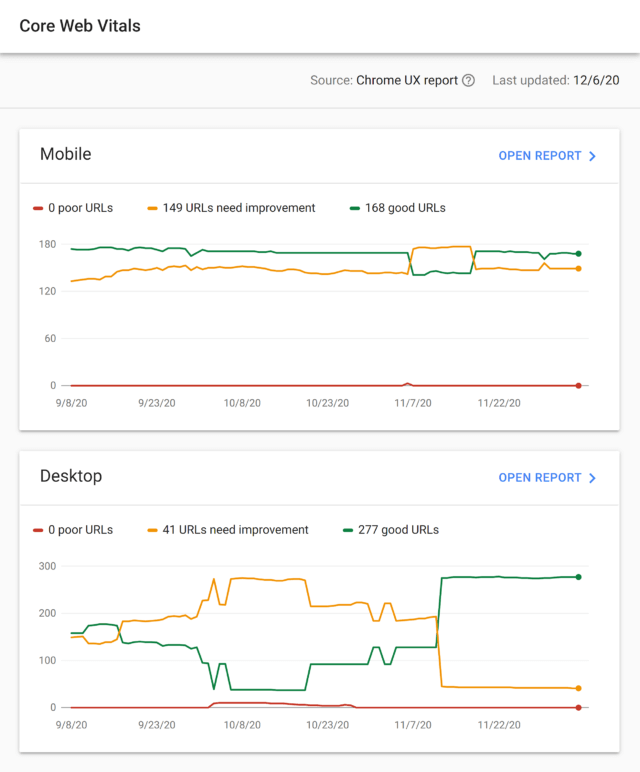This screenshot has width=640, height=772.
Task: Click '9/23/20' date label on Mobile chart
Action: coord(157,403)
